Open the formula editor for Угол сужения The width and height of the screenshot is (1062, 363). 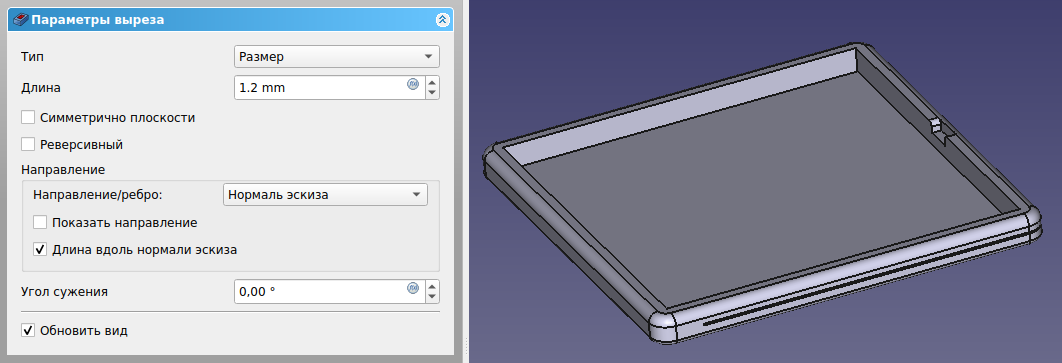coord(413,289)
